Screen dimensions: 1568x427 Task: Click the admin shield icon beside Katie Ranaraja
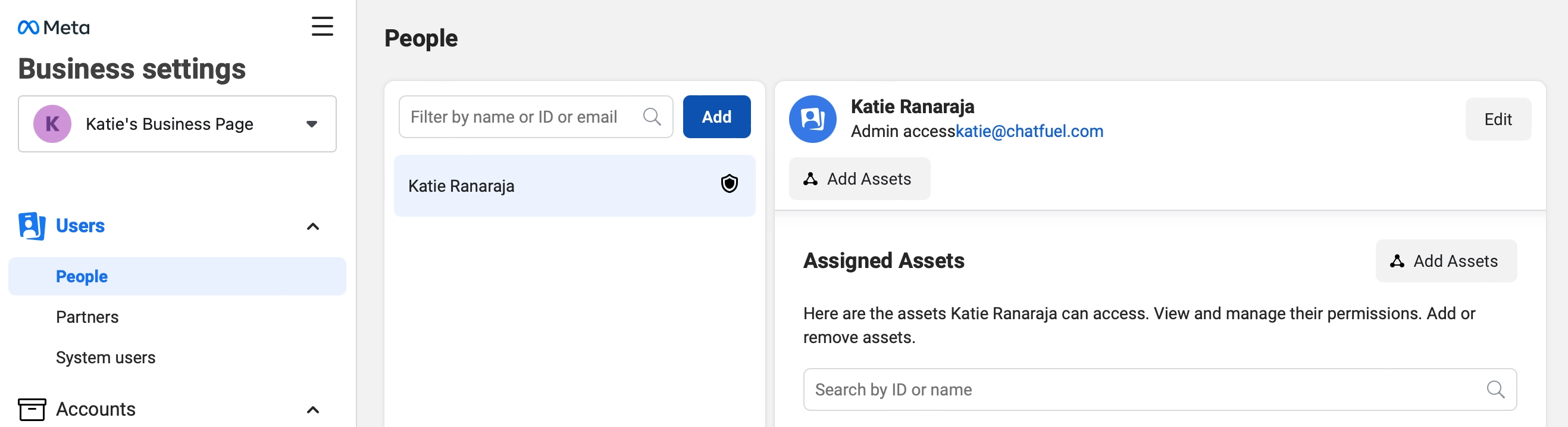point(729,184)
